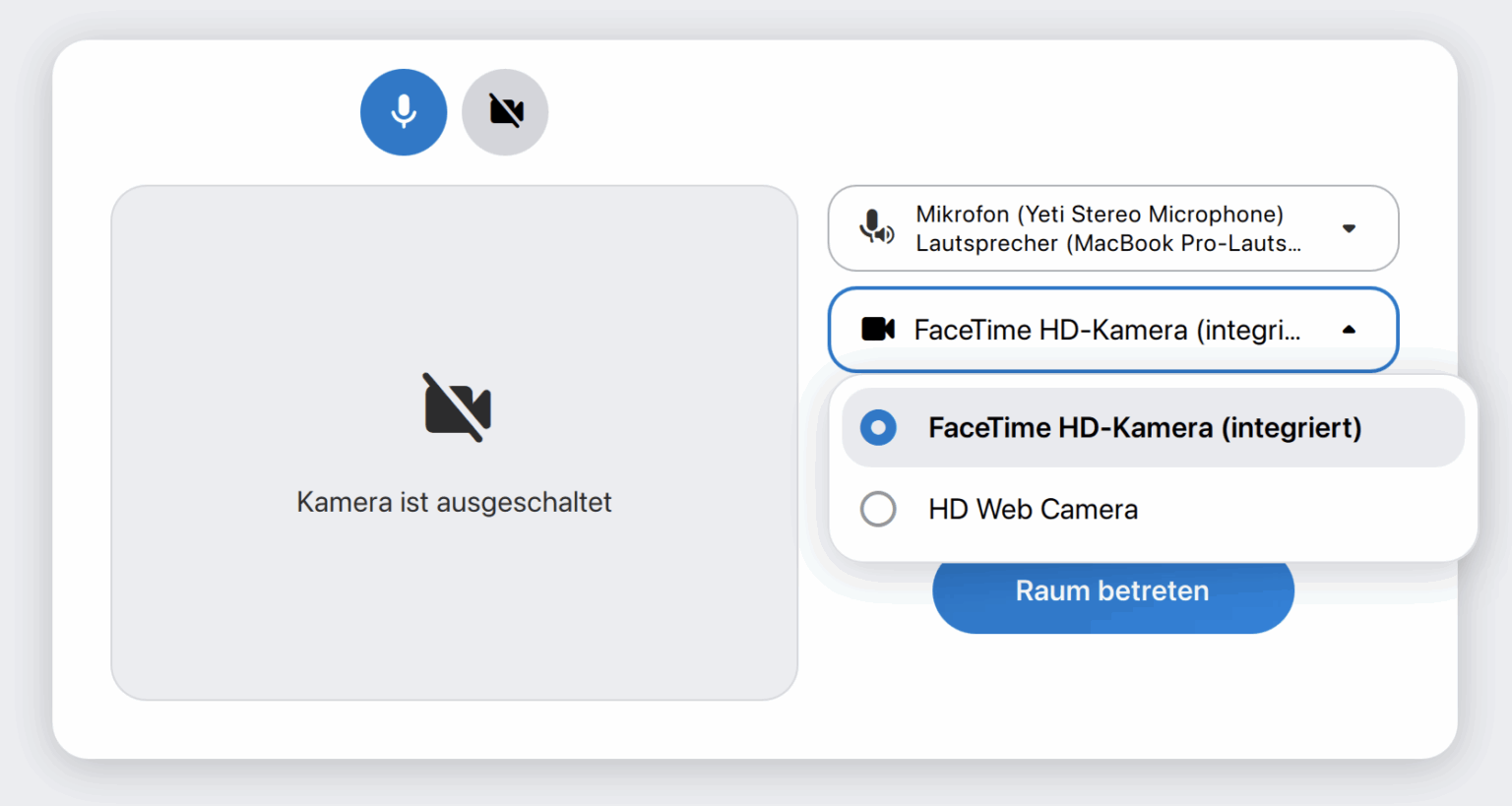Click the Raum betreten button
This screenshot has width=1512, height=806.
click(1112, 590)
